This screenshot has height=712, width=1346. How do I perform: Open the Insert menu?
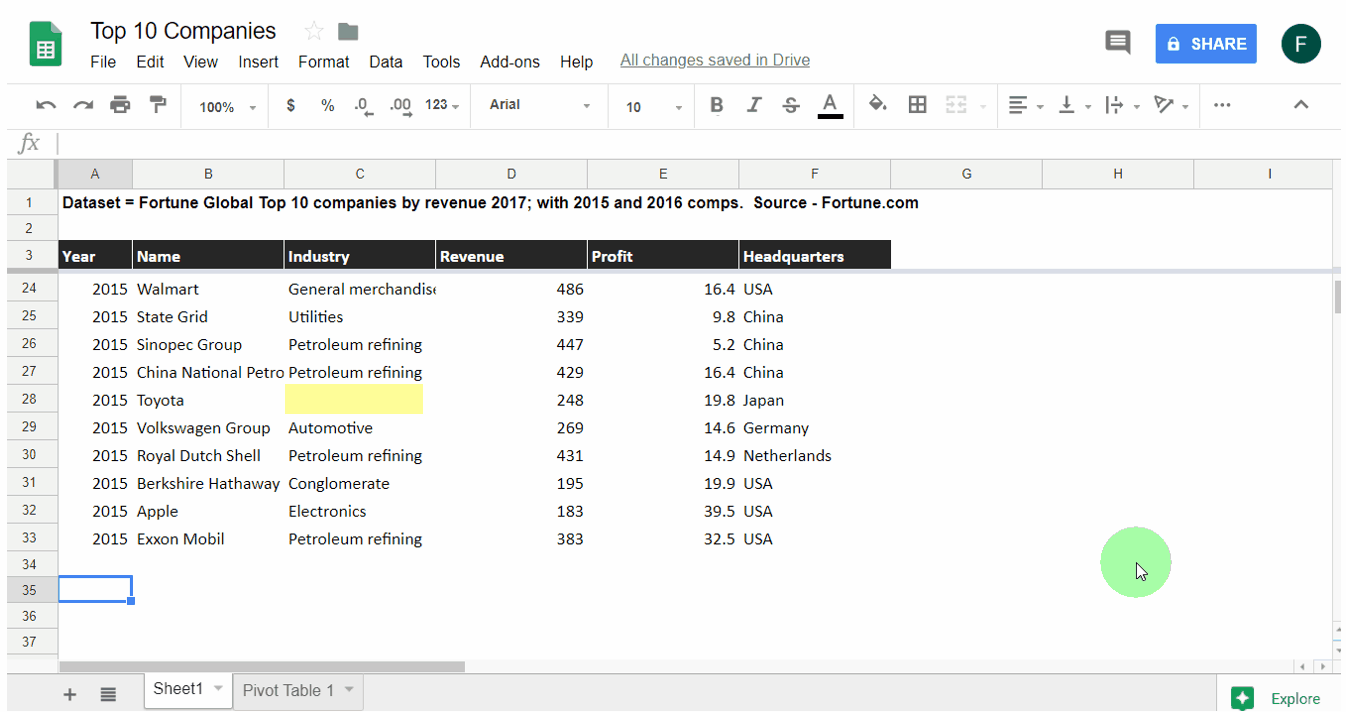point(258,62)
